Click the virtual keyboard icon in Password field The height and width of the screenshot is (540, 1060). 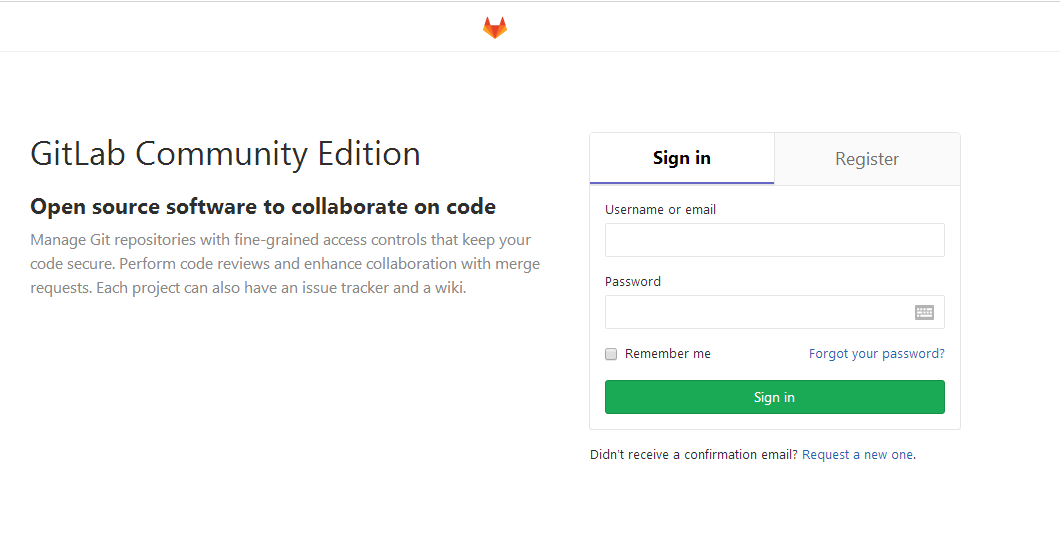coord(924,312)
